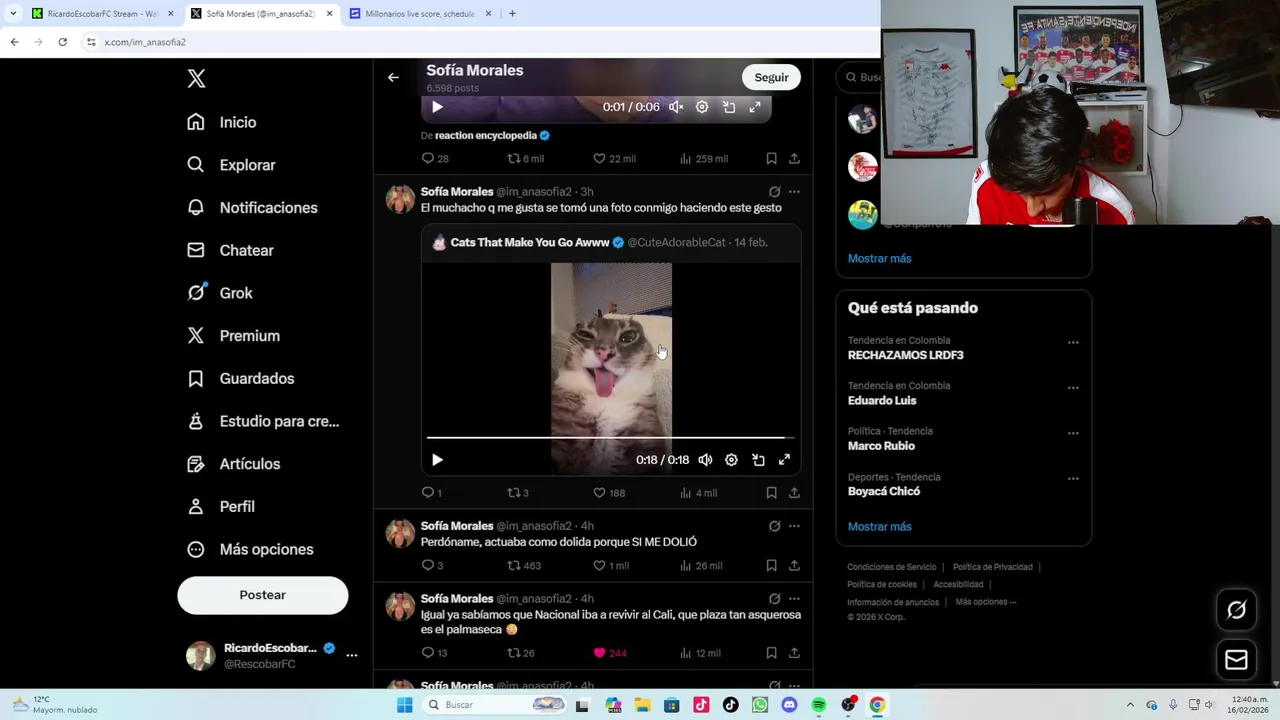Click the X logo in the sidebar

point(196,79)
